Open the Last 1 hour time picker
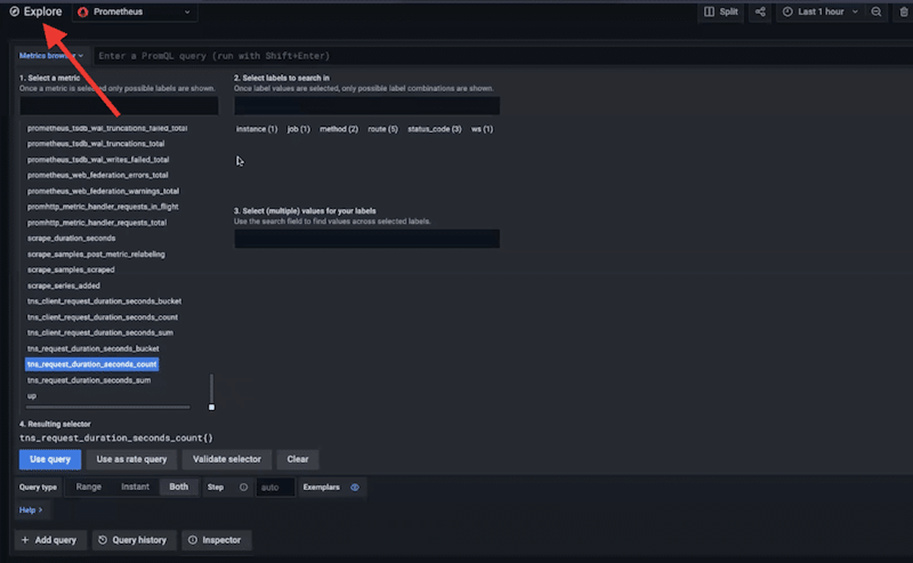 point(820,12)
